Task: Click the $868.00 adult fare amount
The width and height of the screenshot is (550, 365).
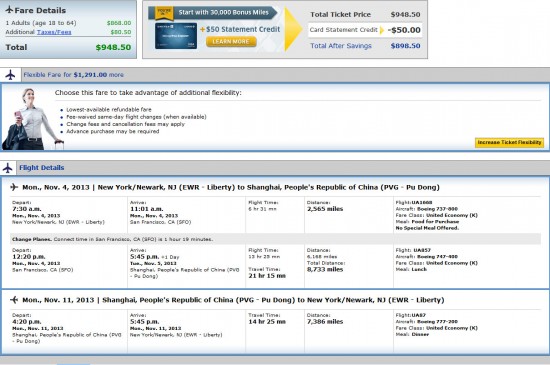Action: click(119, 23)
